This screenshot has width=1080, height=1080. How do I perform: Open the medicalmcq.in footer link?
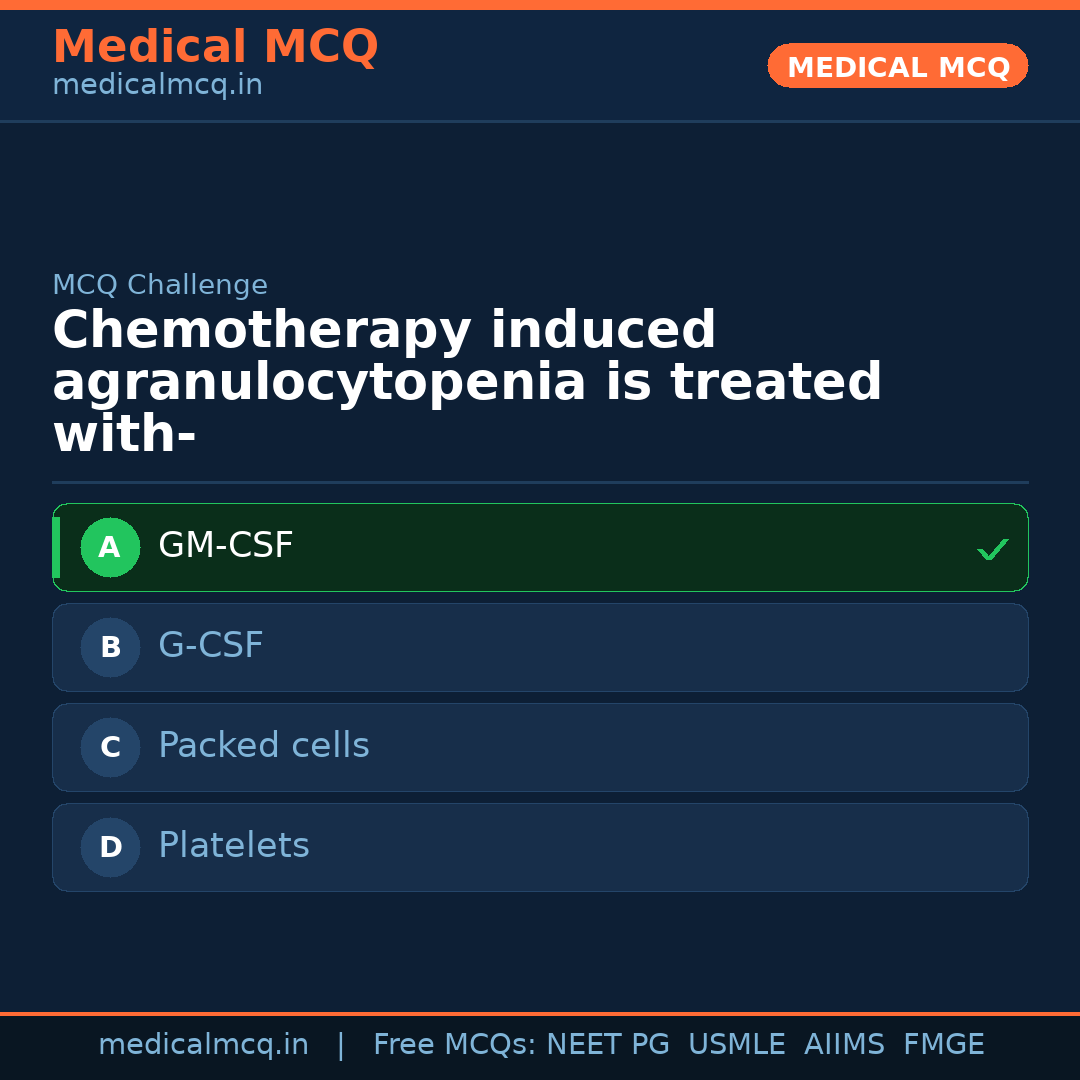203,1045
